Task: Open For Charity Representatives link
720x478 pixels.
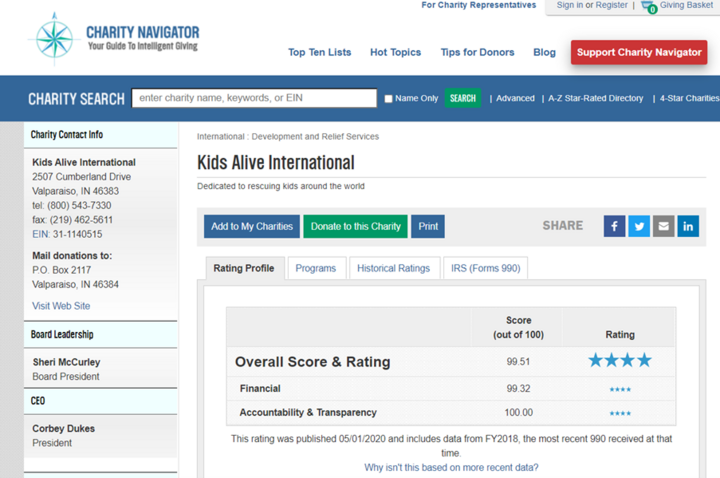Action: (478, 5)
